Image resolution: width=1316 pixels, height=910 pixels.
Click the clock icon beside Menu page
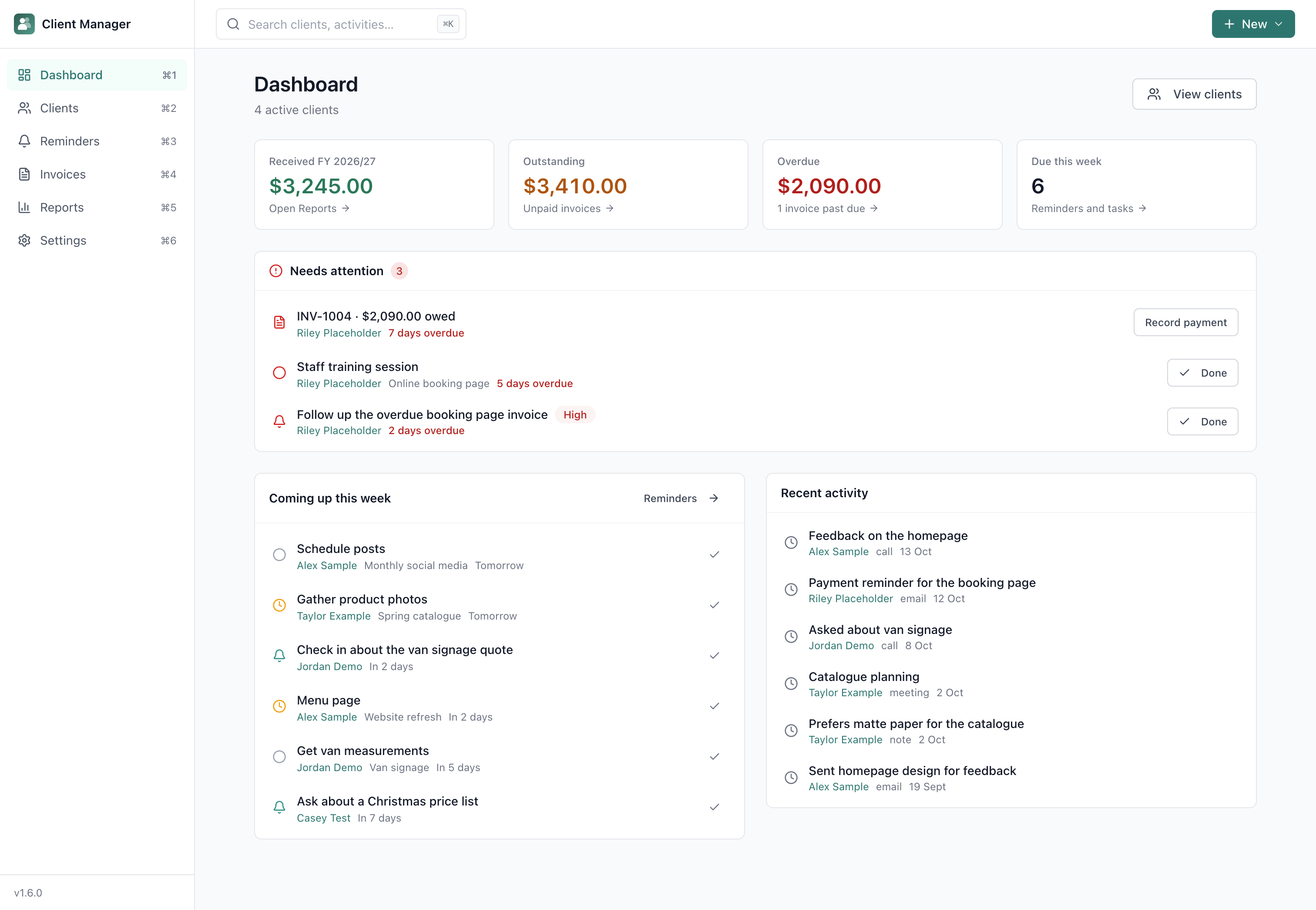point(279,706)
